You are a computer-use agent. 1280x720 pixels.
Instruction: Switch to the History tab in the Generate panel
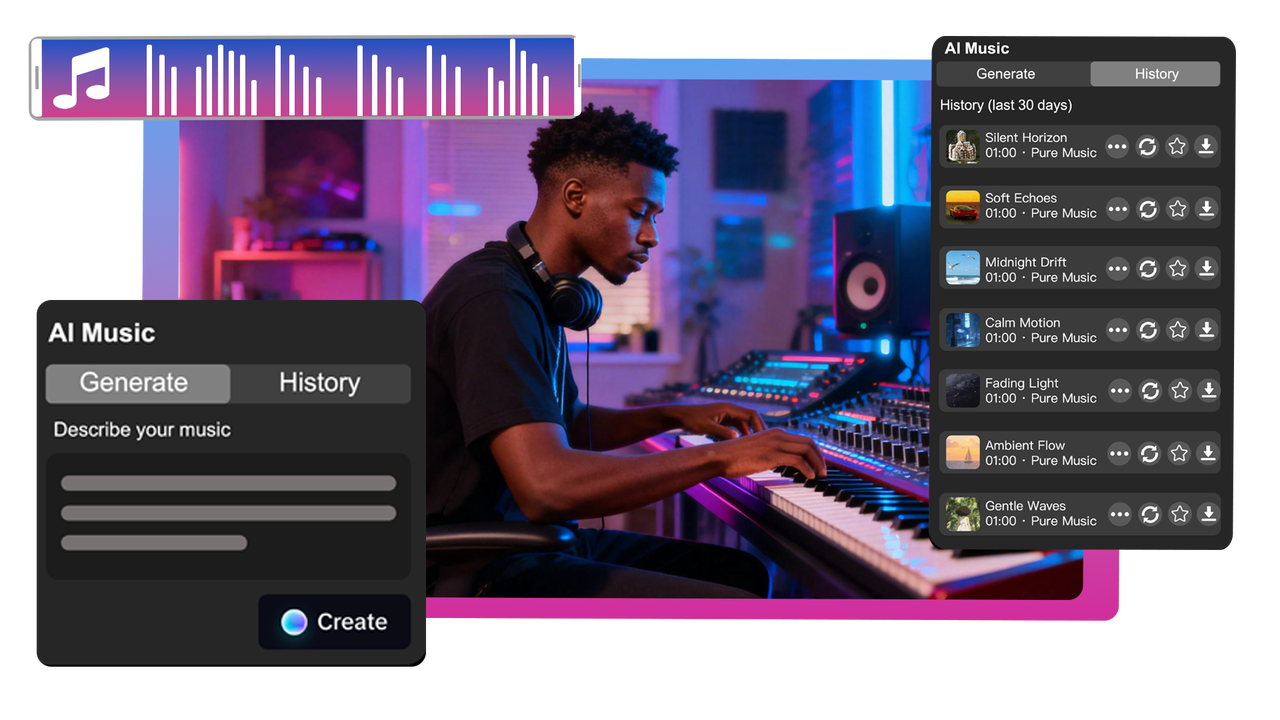tap(320, 383)
